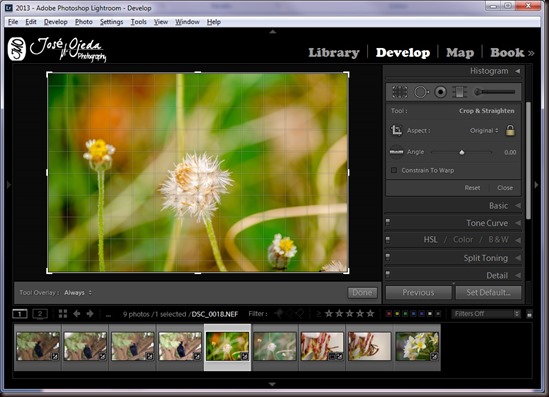
Task: Click the Done button
Action: coord(362,293)
